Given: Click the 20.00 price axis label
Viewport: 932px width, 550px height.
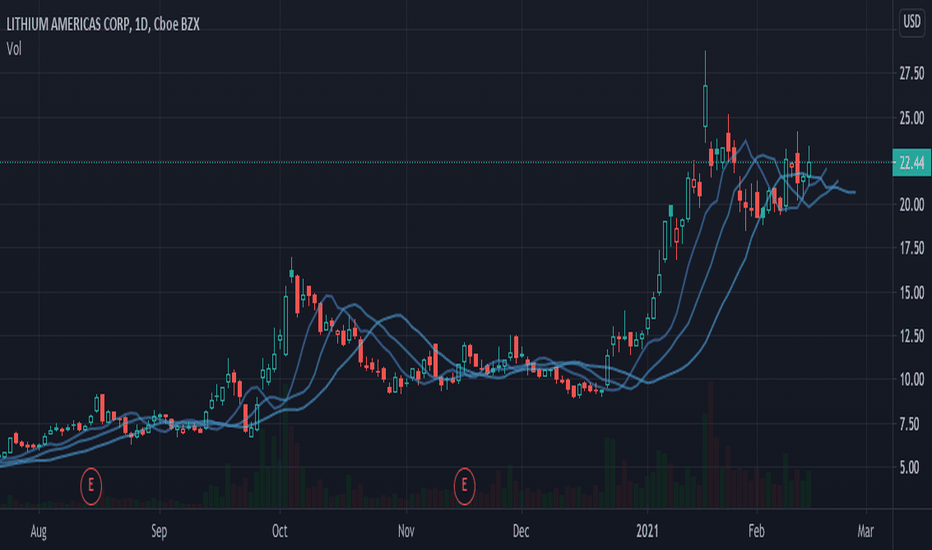Looking at the screenshot, I should [912, 205].
